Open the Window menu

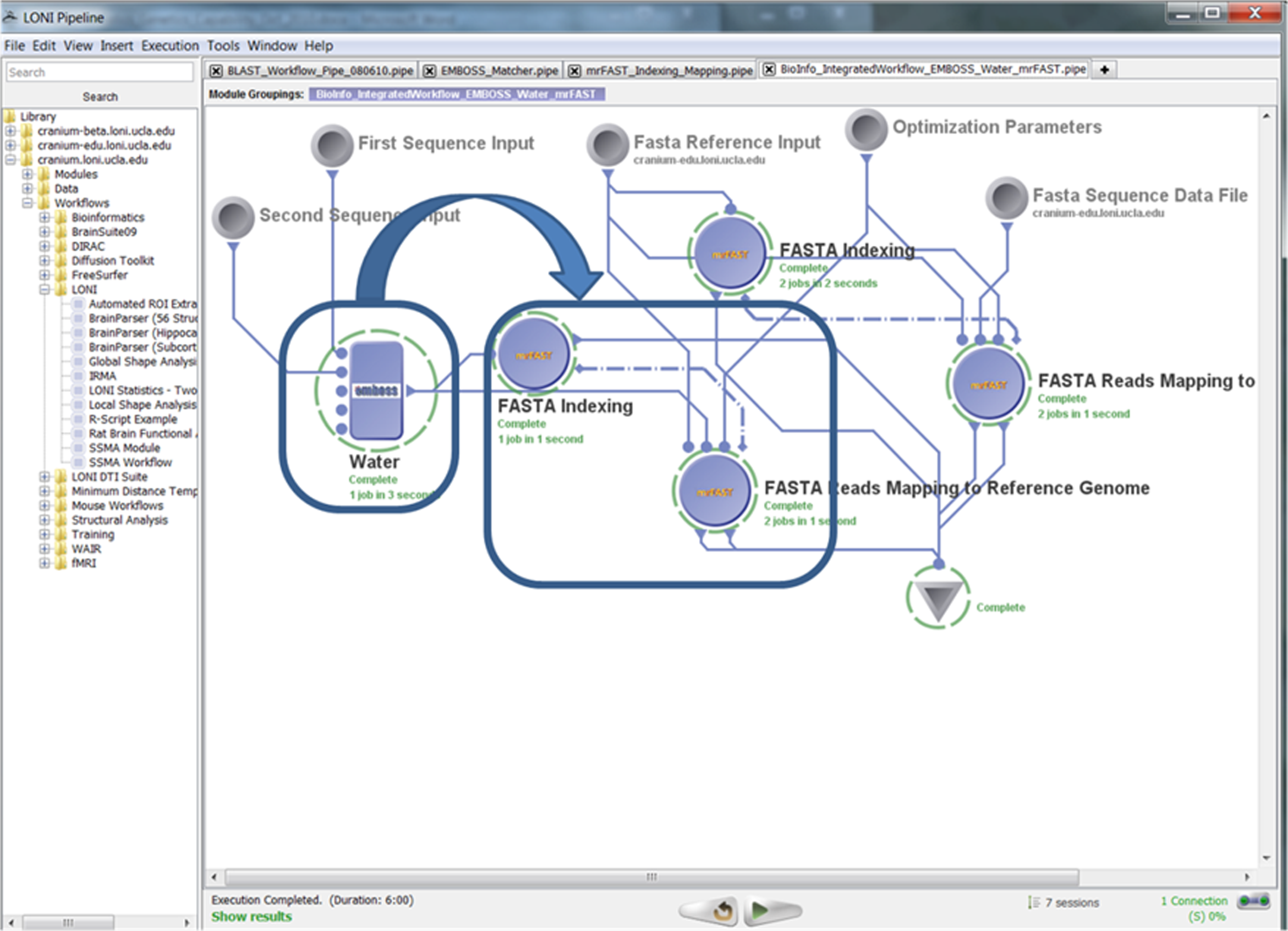tap(272, 46)
